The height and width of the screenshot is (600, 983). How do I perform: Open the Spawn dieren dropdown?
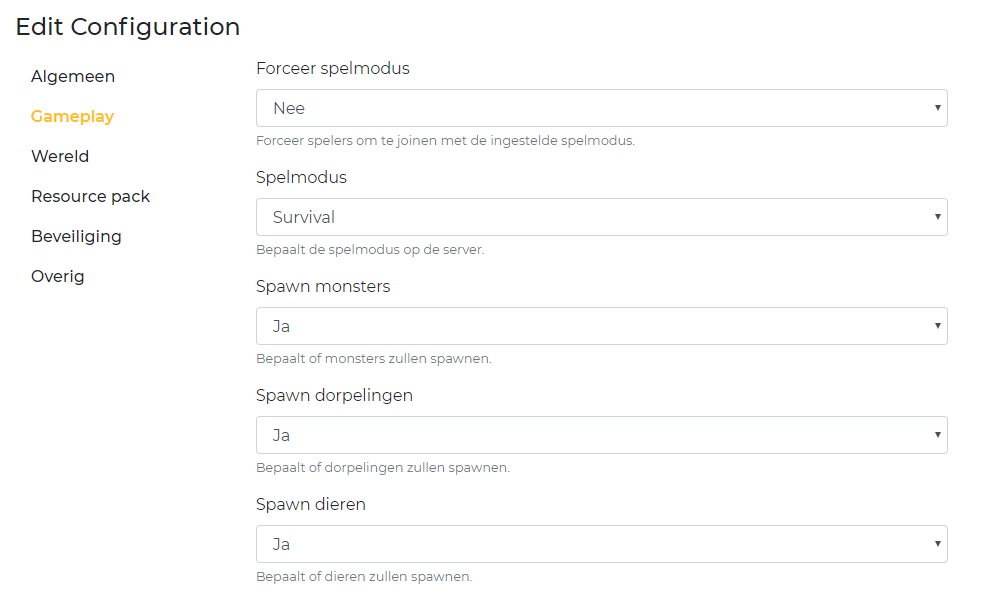601,544
